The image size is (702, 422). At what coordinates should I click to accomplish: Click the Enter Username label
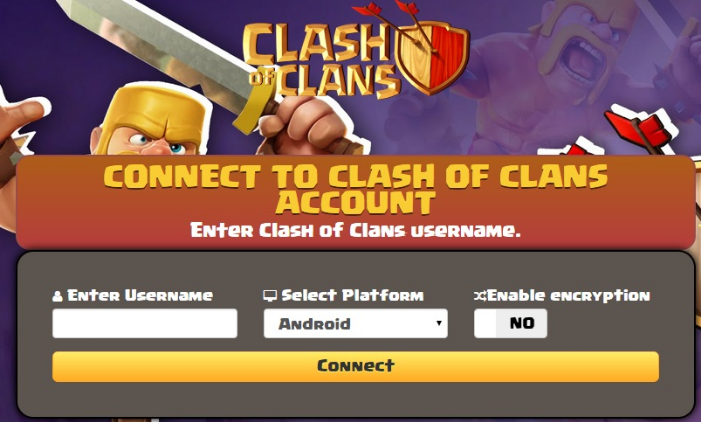coord(140,296)
